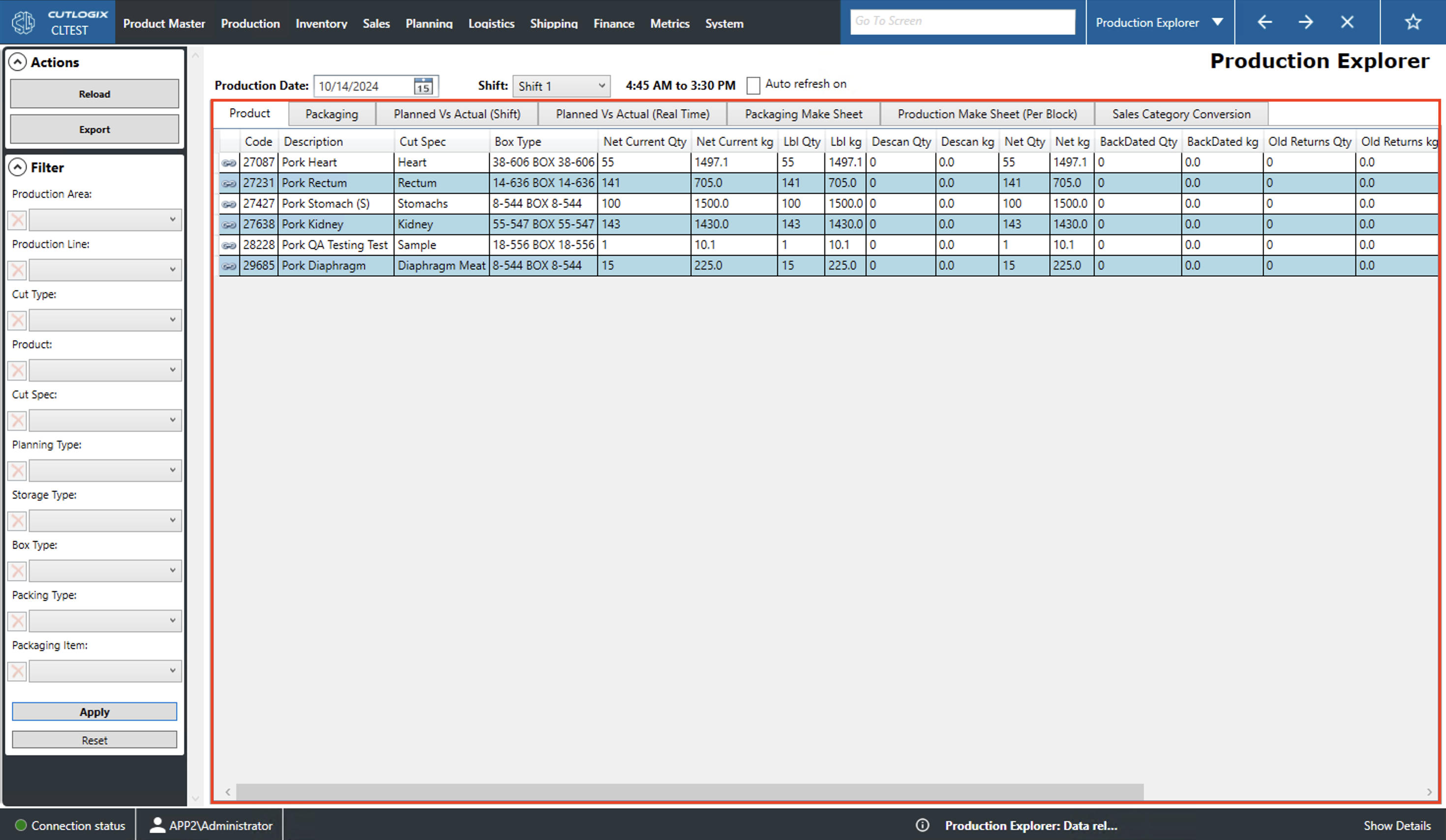Image resolution: width=1446 pixels, height=840 pixels.
Task: Click the favorite star in the top bar
Action: pos(1413,22)
